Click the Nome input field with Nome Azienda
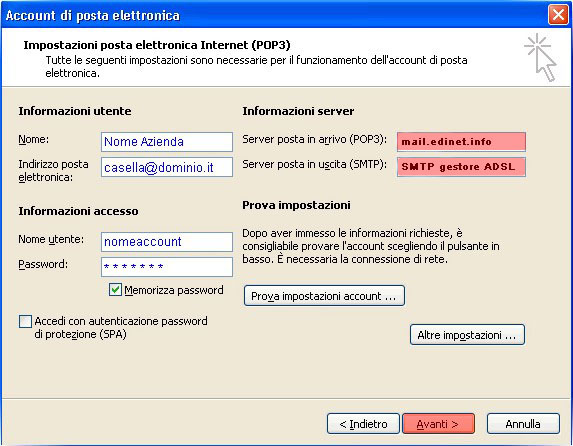This screenshot has height=446, width=573. [x=167, y=142]
